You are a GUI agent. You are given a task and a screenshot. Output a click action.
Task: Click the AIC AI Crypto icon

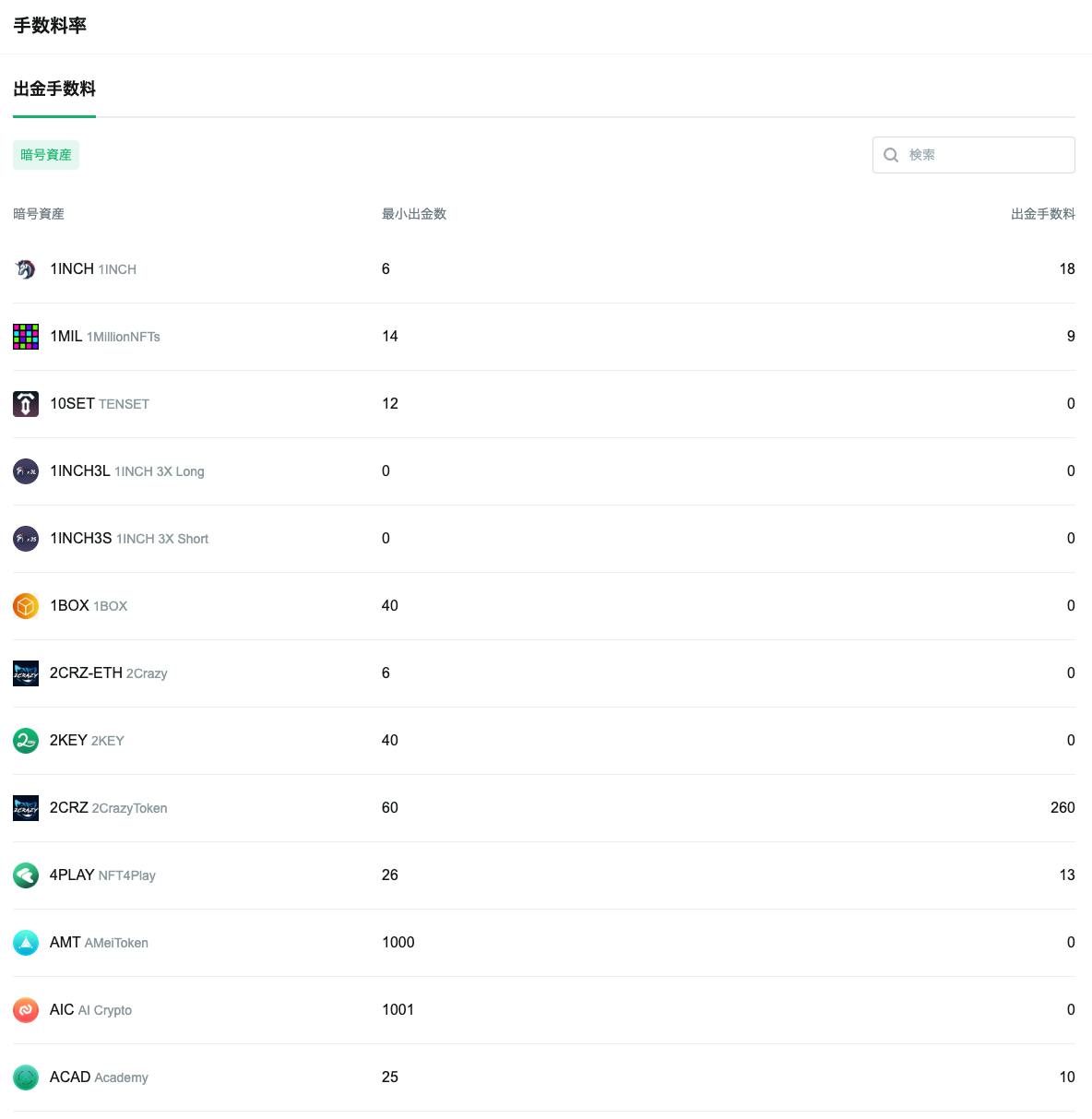pos(26,1010)
